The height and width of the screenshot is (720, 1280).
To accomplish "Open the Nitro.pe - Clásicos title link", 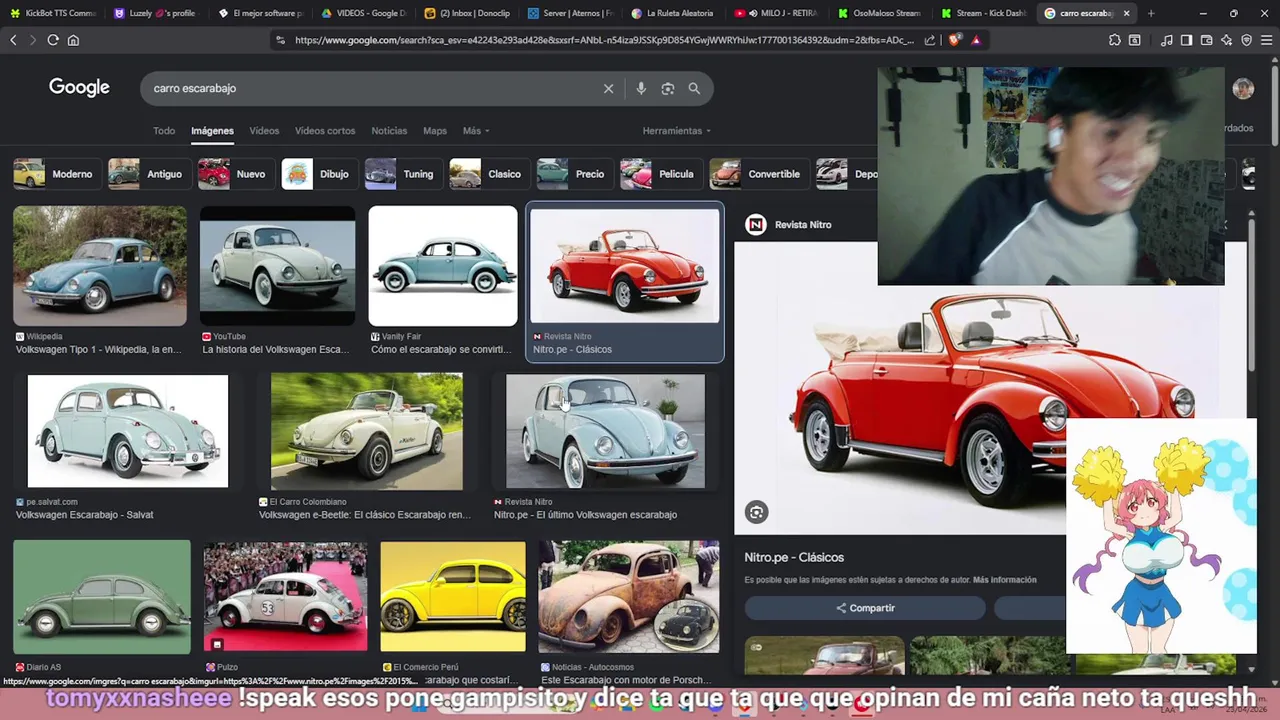I will [794, 557].
